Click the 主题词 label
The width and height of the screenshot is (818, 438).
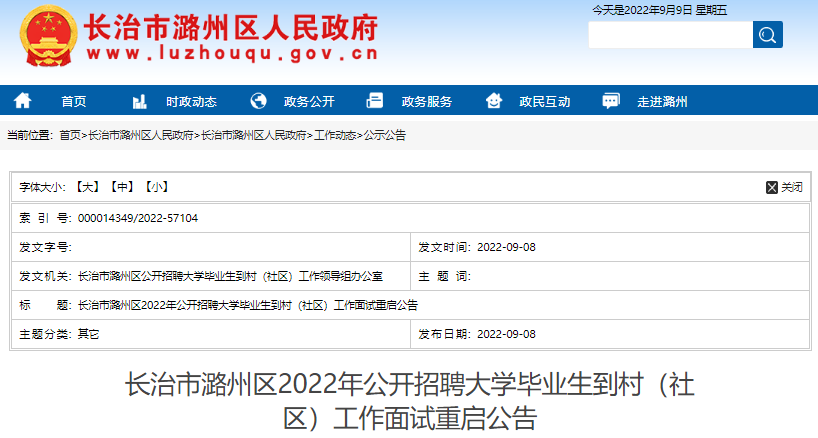tap(444, 276)
